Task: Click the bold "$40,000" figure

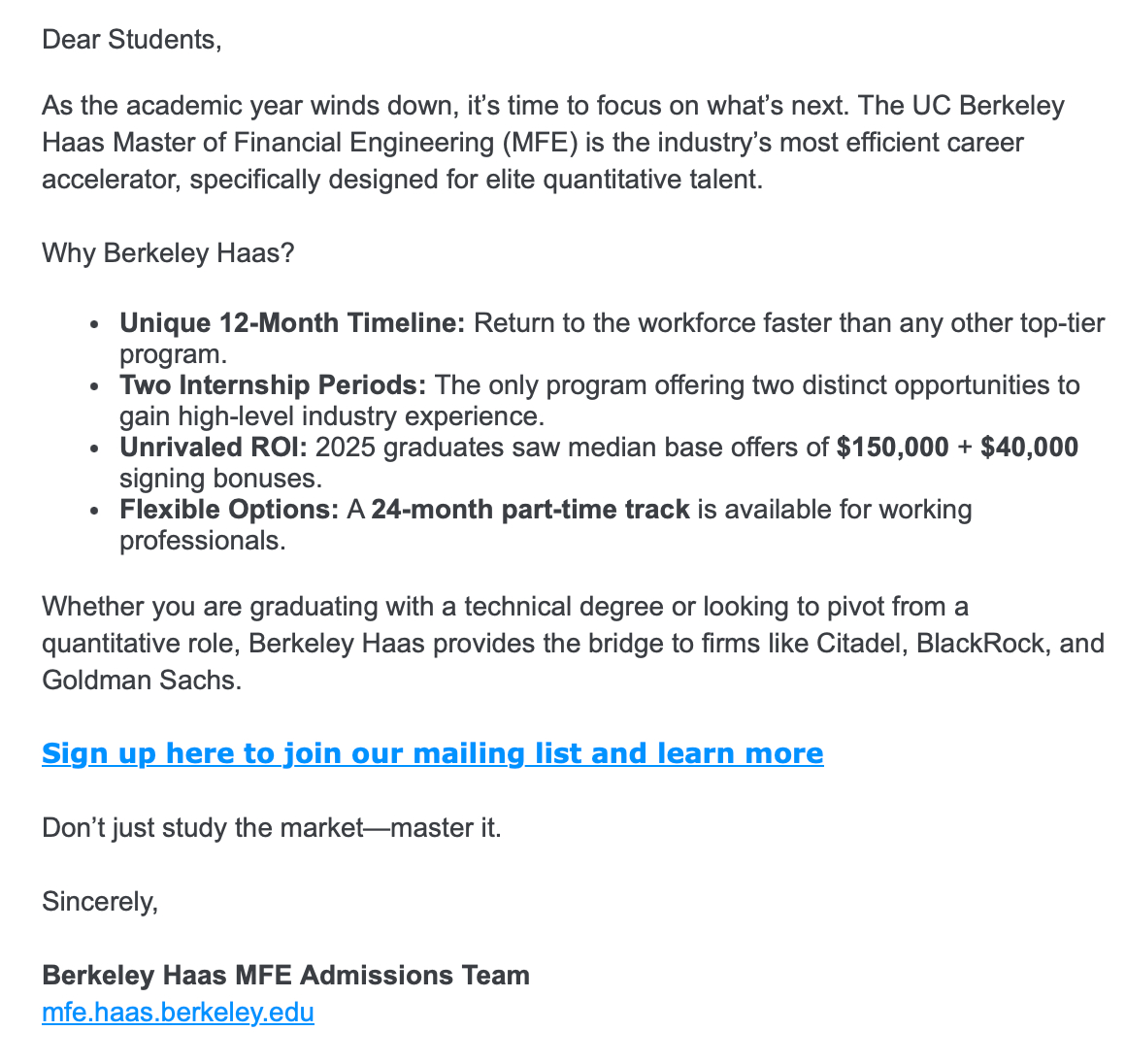Action: tap(1029, 448)
